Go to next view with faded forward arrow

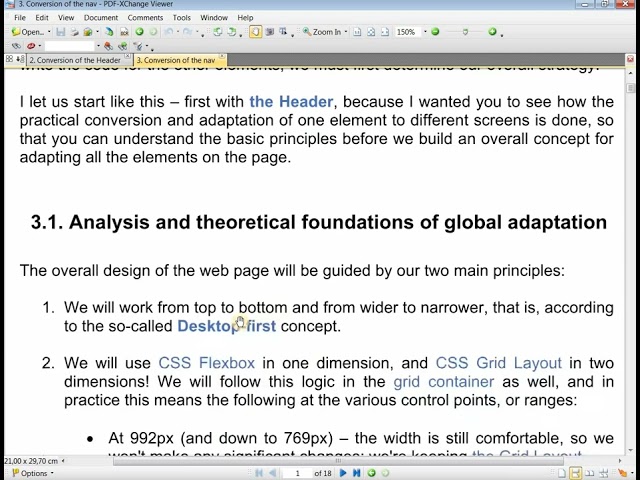point(153,32)
